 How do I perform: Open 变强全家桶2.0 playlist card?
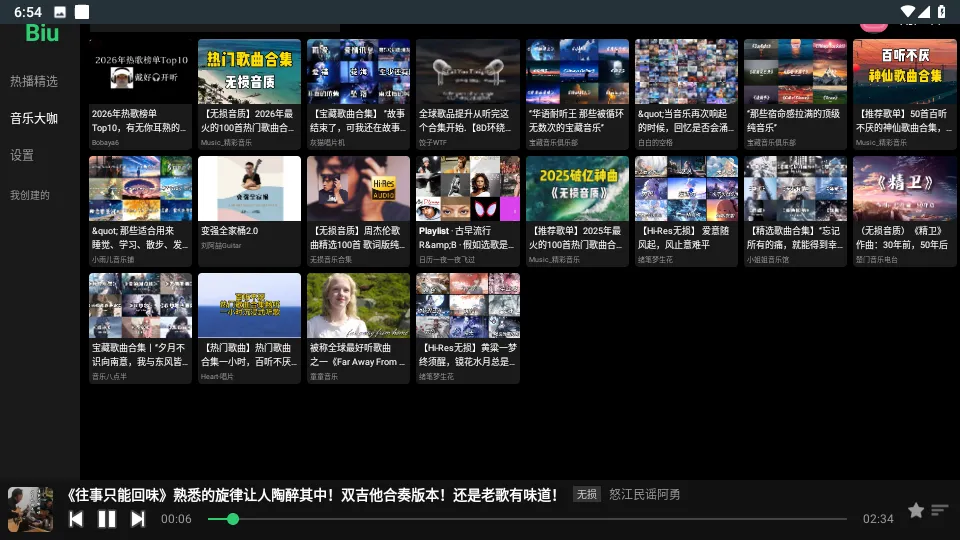[x=249, y=211]
